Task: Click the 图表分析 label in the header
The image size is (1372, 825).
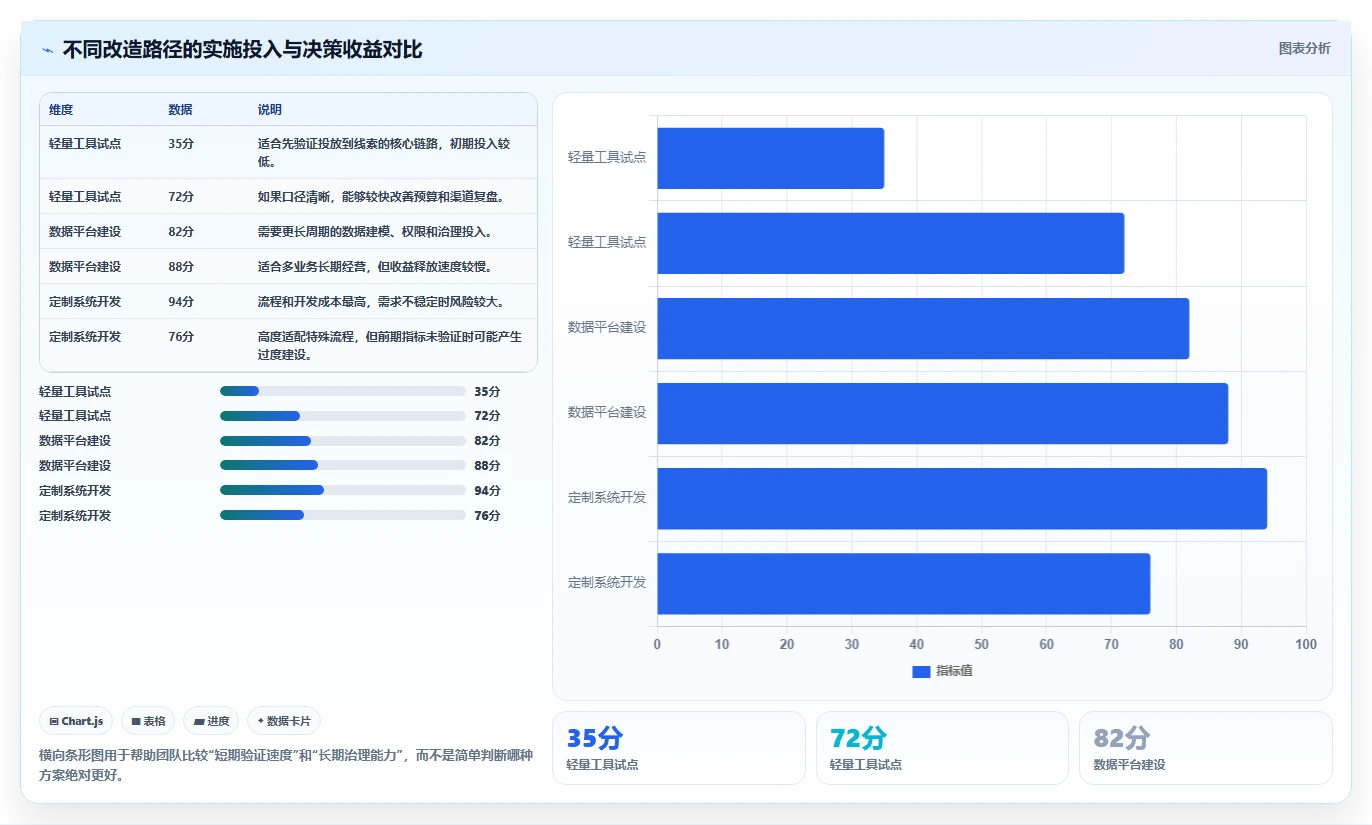Action: 1305,48
